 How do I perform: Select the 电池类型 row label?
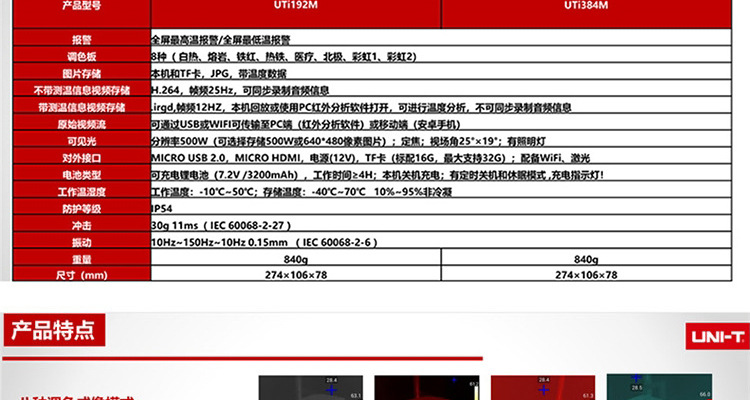click(x=82, y=175)
